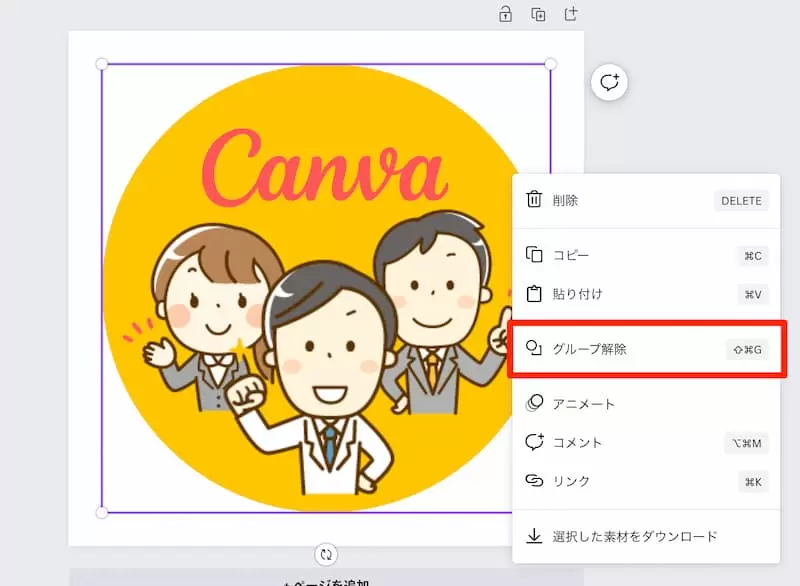Screen dimensions: 800x586
Task: Choose リンク from the context menu
Action: [646, 481]
